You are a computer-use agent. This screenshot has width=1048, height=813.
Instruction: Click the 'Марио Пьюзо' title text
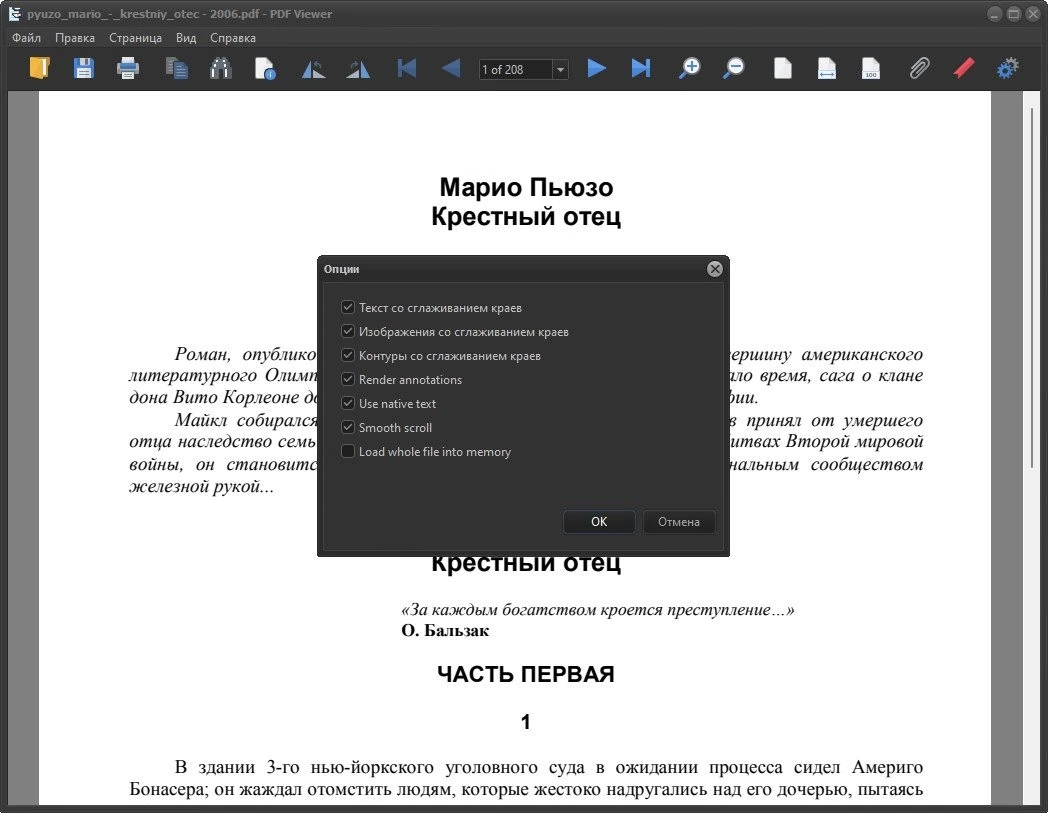526,187
